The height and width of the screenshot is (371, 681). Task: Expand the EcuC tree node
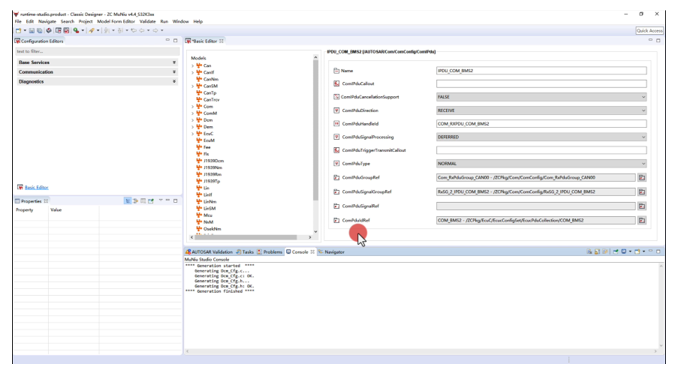(193, 133)
